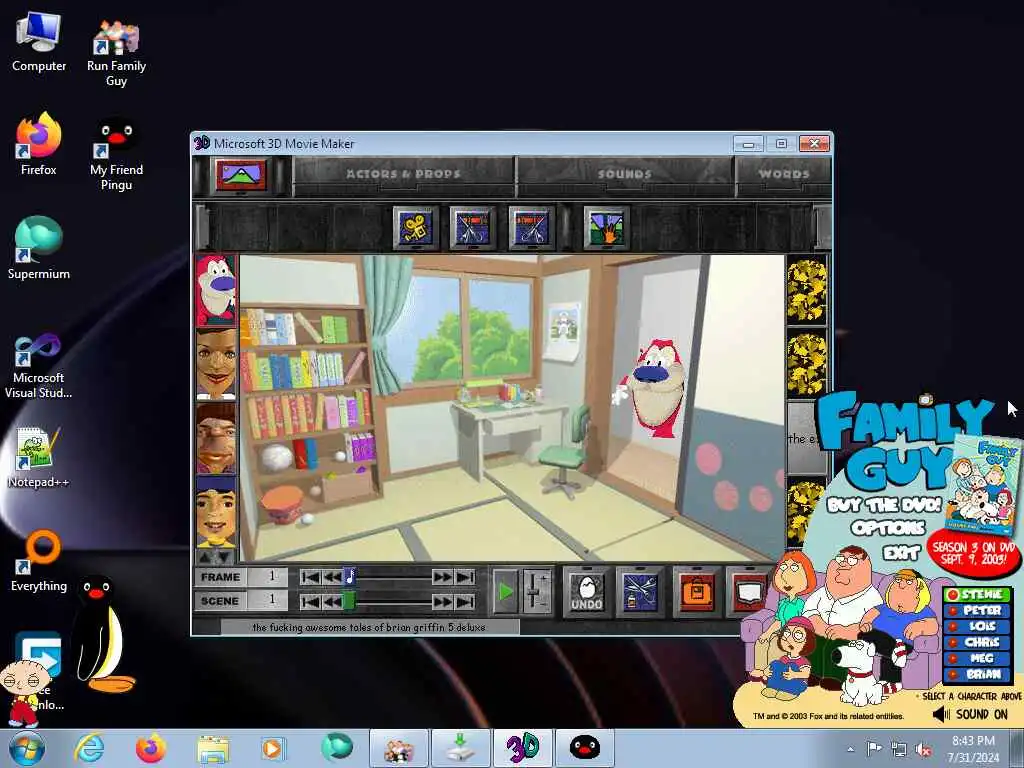Click the hand-over-landscape scene tool
This screenshot has width=1024, height=768.
pyautogui.click(x=606, y=228)
